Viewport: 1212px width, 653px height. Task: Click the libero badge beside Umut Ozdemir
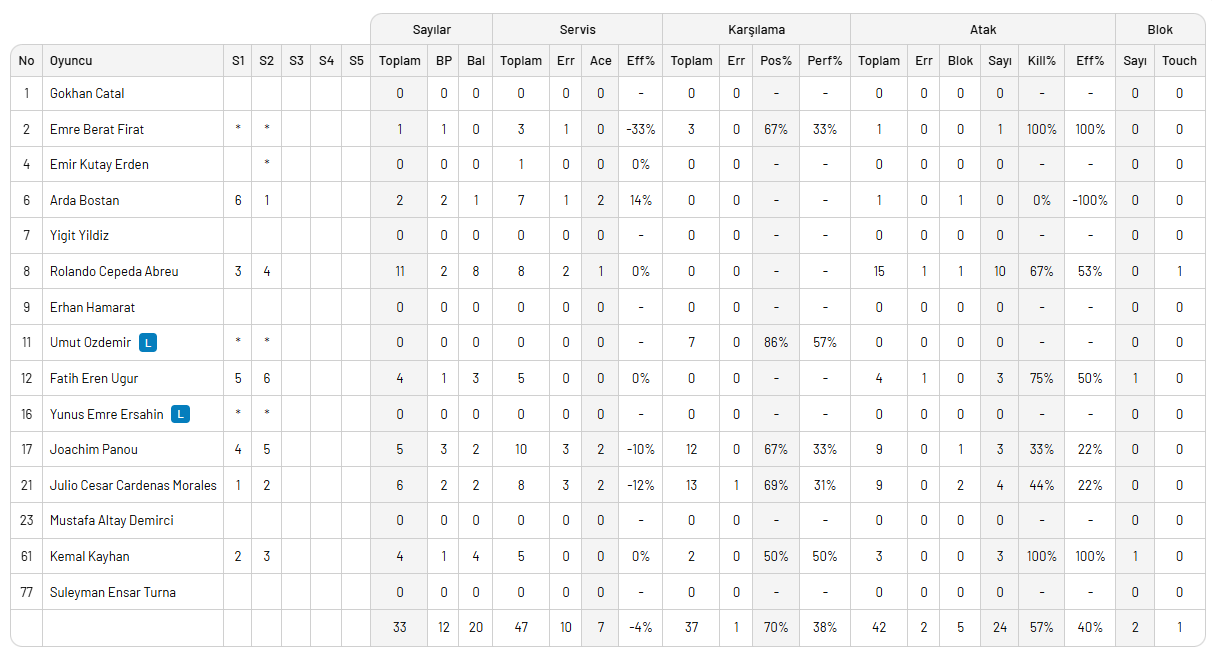point(148,343)
